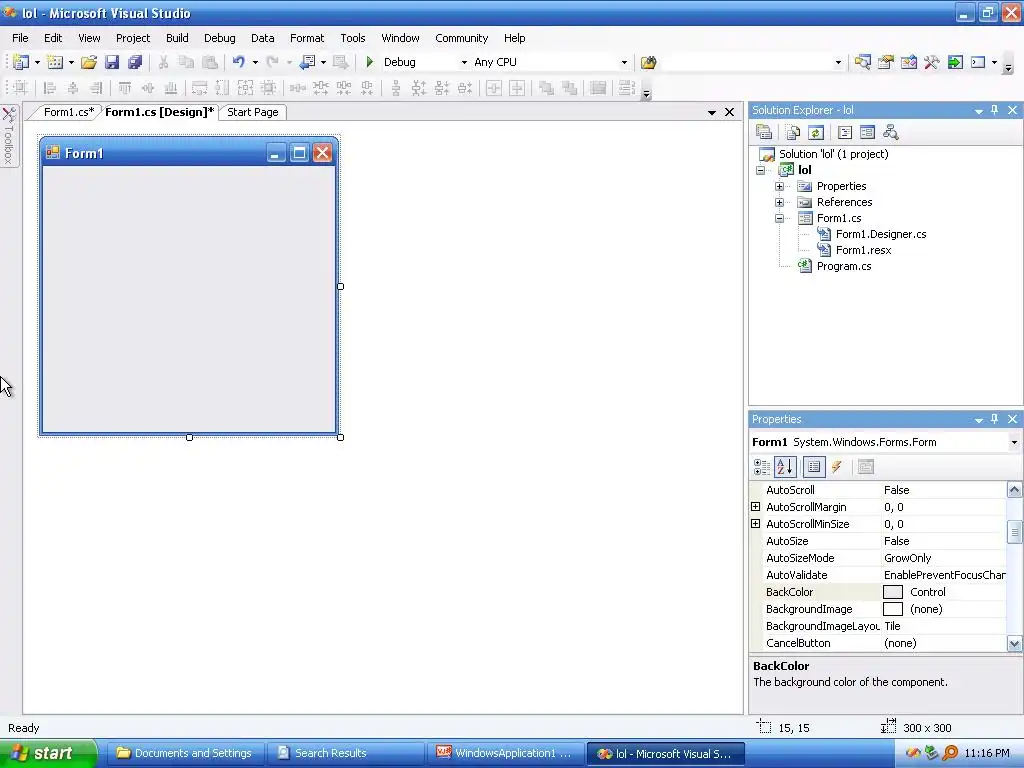Click the Solution Explorer Properties icon

tap(764, 133)
